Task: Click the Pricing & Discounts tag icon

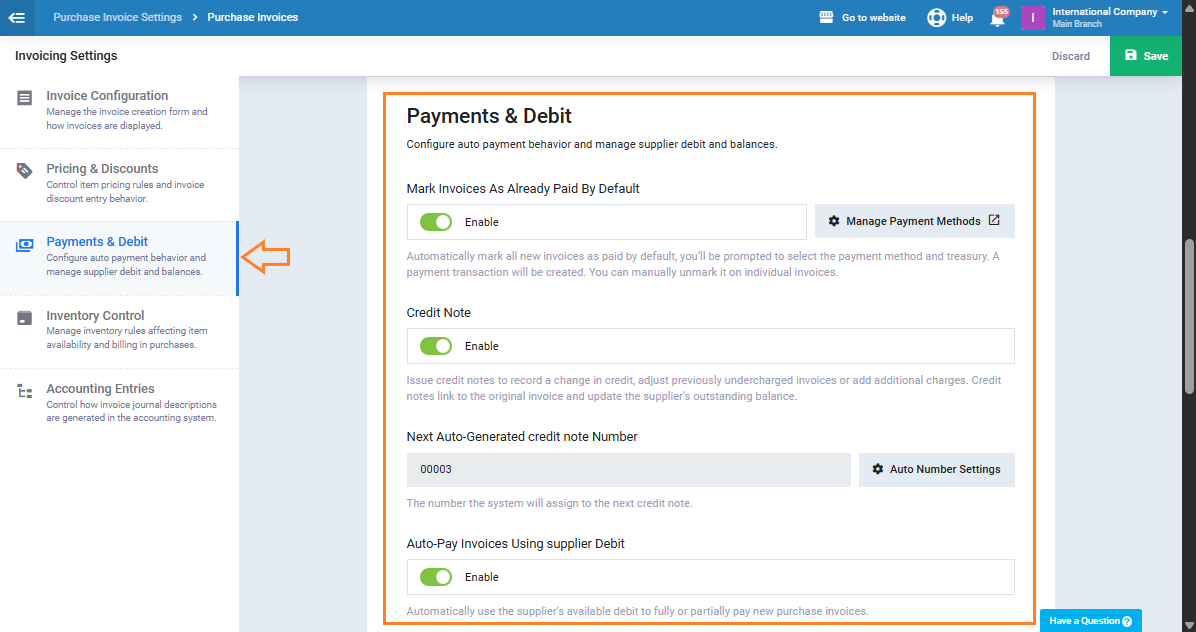Action: pyautogui.click(x=24, y=170)
